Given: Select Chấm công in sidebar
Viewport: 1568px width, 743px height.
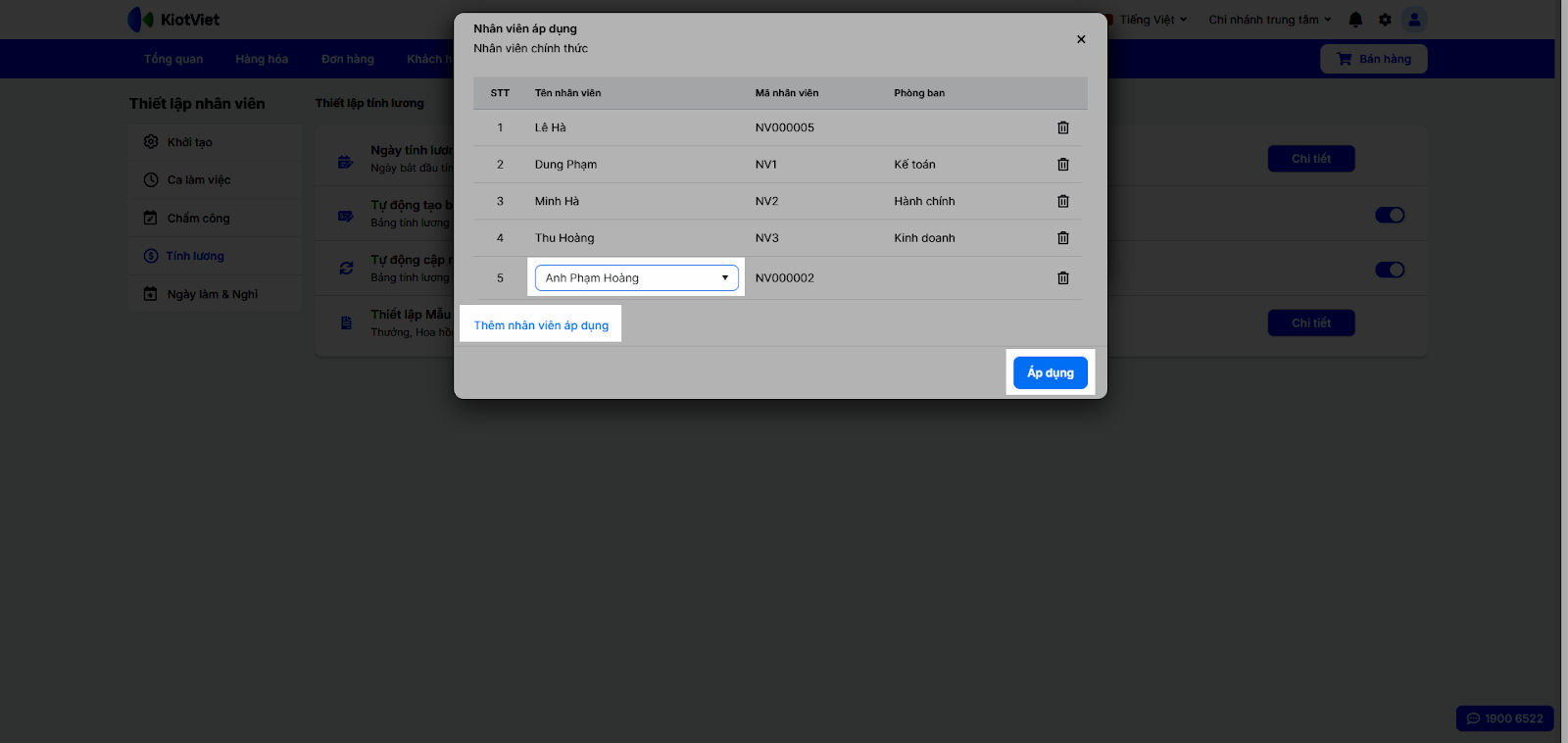Looking at the screenshot, I should [215, 218].
